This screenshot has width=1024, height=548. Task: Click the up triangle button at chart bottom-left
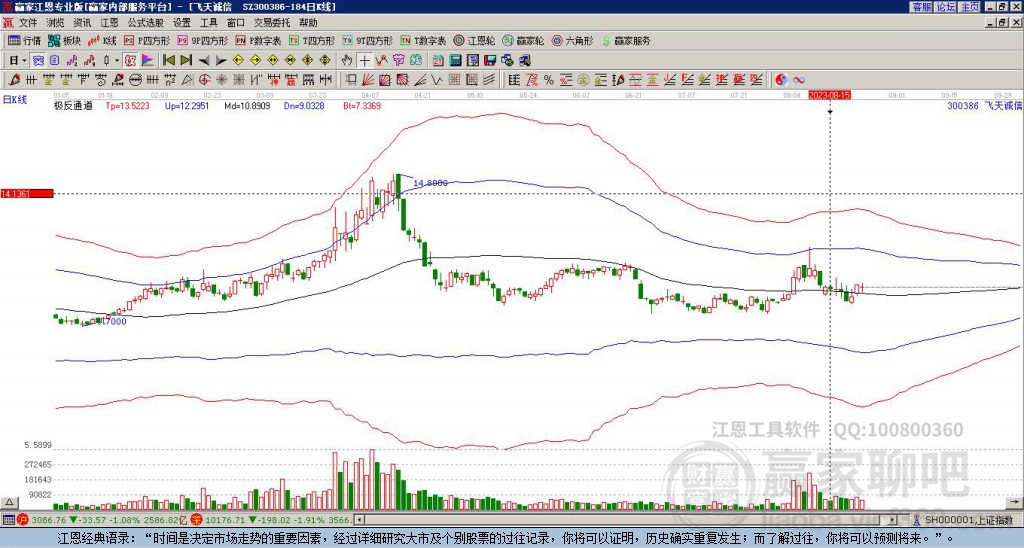point(8,502)
